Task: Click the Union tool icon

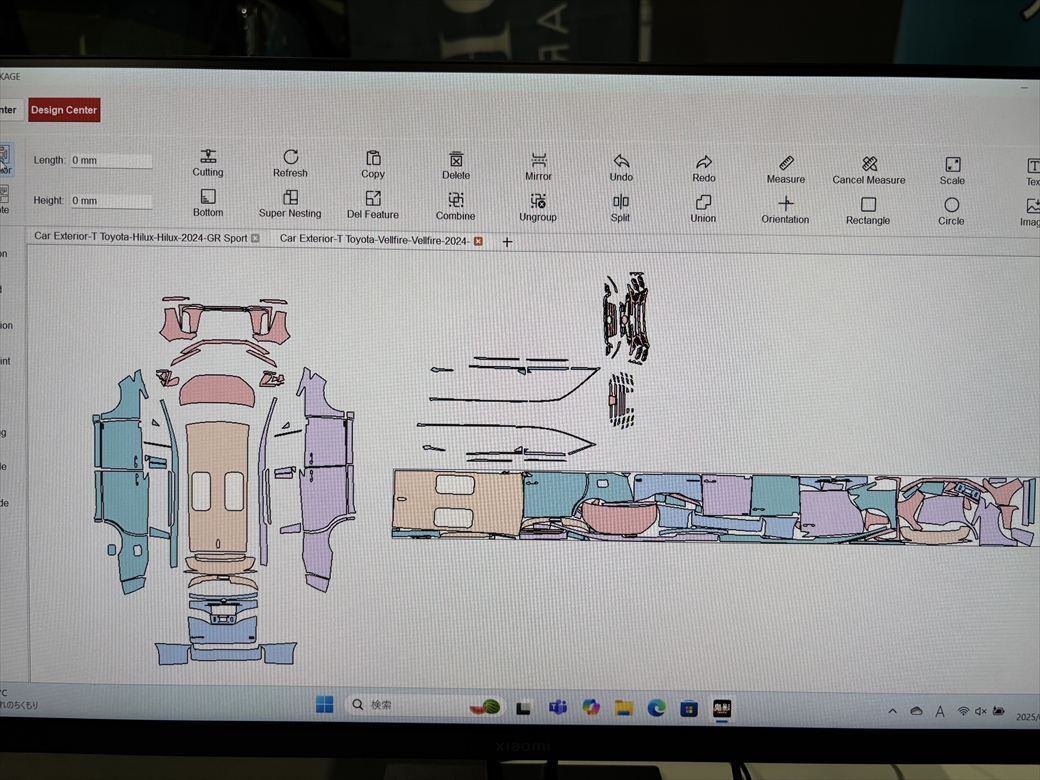Action: tap(703, 203)
